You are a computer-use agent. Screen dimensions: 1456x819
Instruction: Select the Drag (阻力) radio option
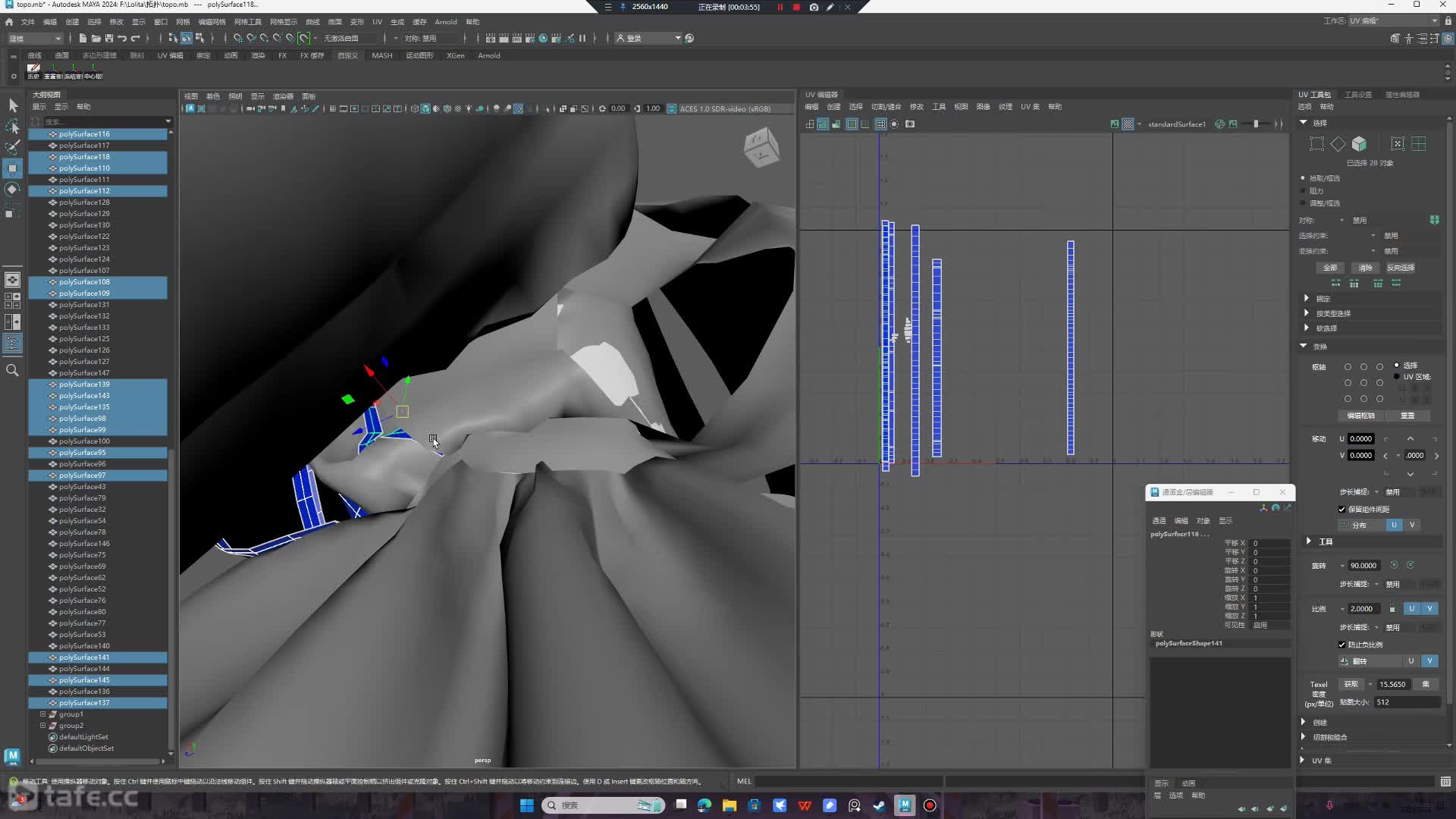[1304, 191]
